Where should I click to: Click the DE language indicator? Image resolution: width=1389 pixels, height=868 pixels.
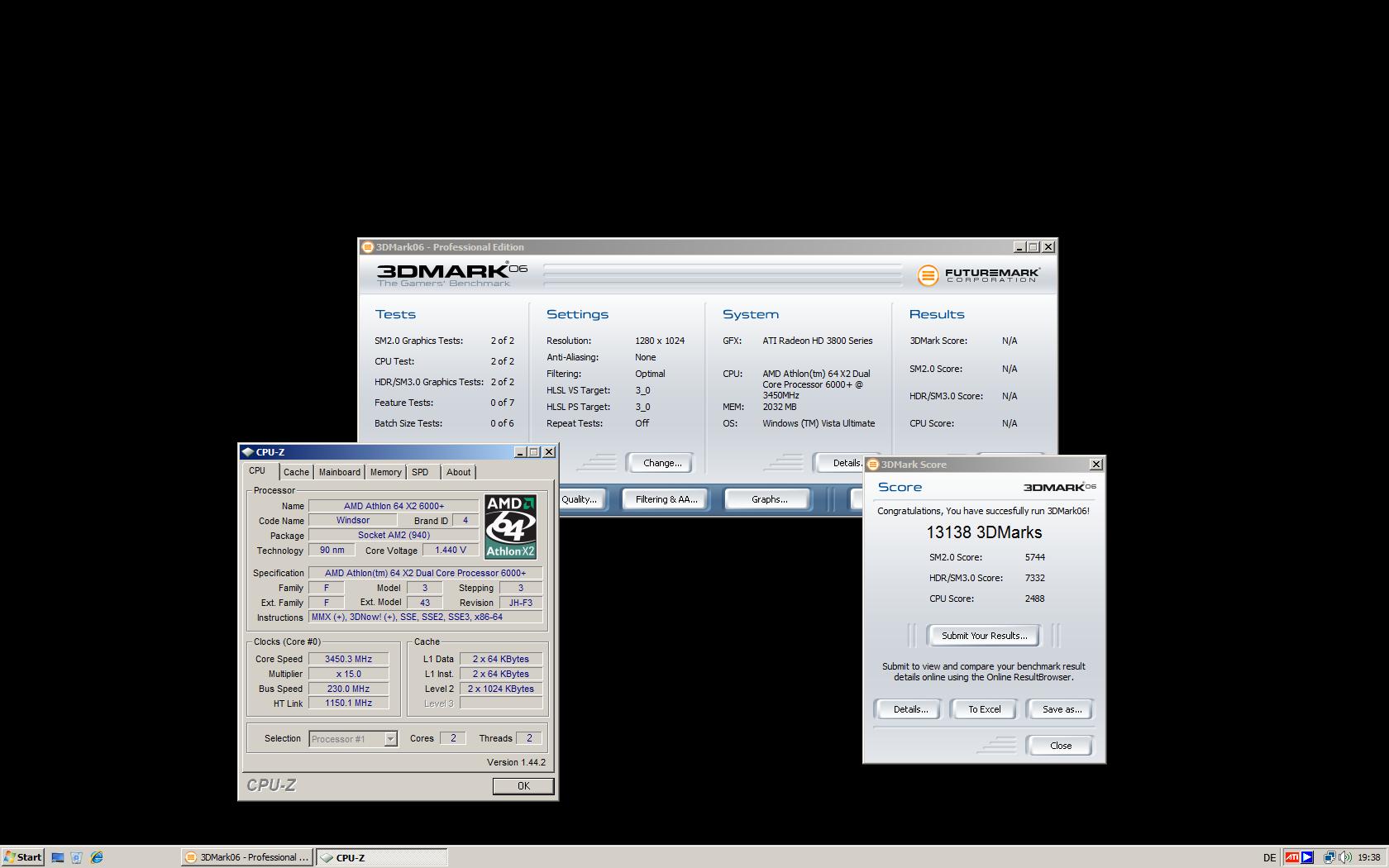click(x=1269, y=858)
